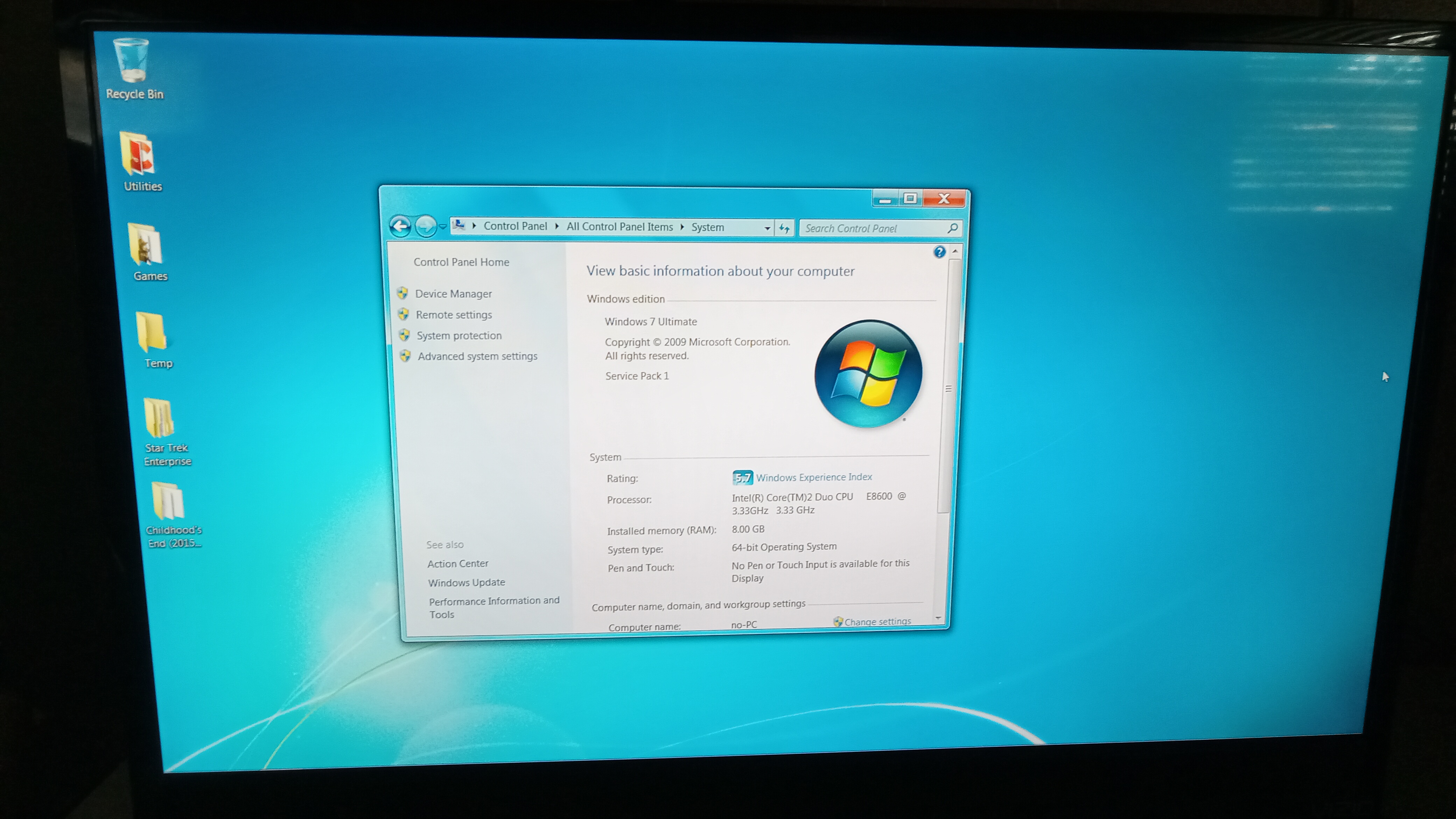Open Device Manager link

[453, 294]
